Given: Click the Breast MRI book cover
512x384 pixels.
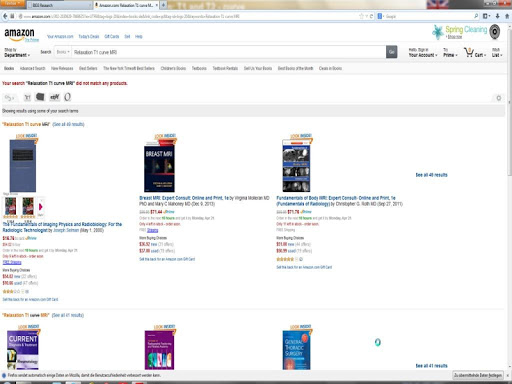Looking at the screenshot, I should (159, 166).
